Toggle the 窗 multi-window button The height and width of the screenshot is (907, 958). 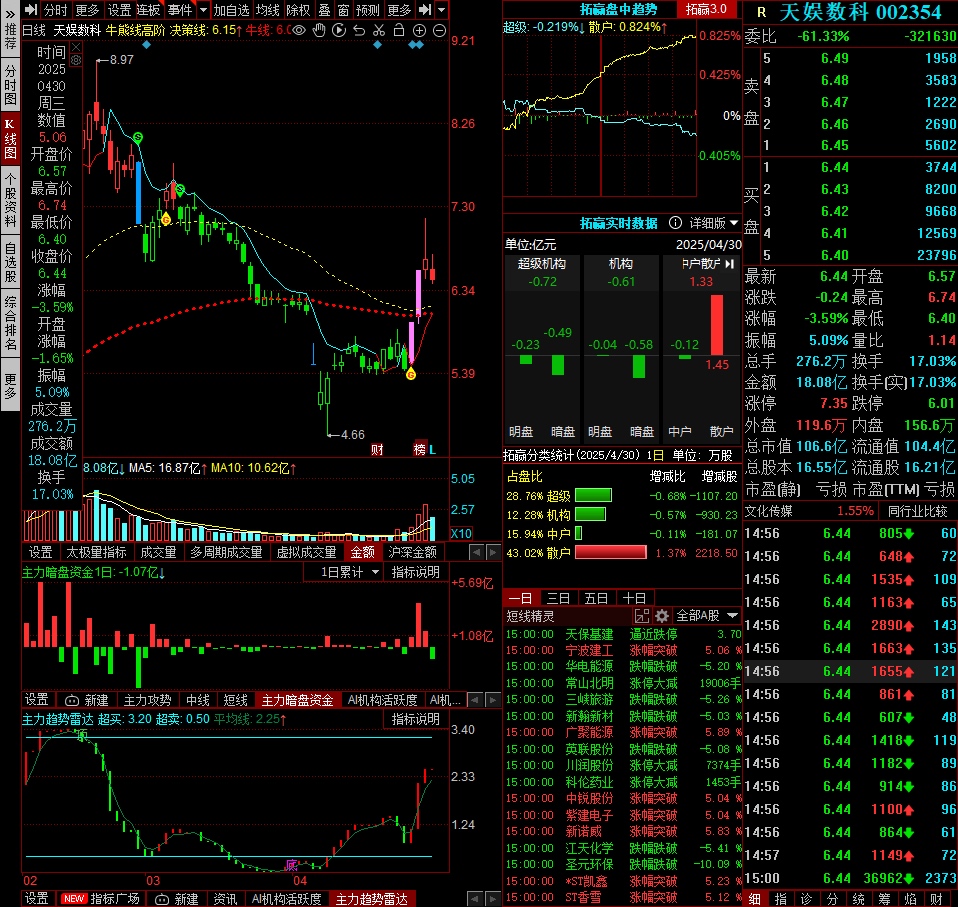tap(344, 10)
